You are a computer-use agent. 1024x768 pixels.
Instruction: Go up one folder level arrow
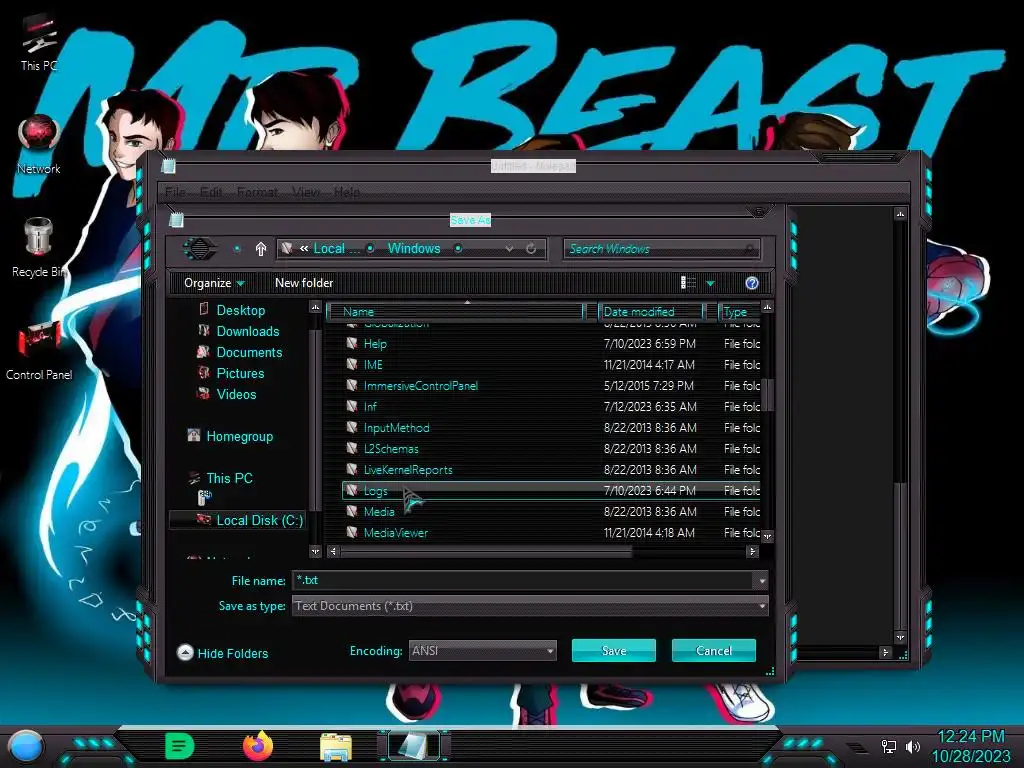[x=261, y=249]
